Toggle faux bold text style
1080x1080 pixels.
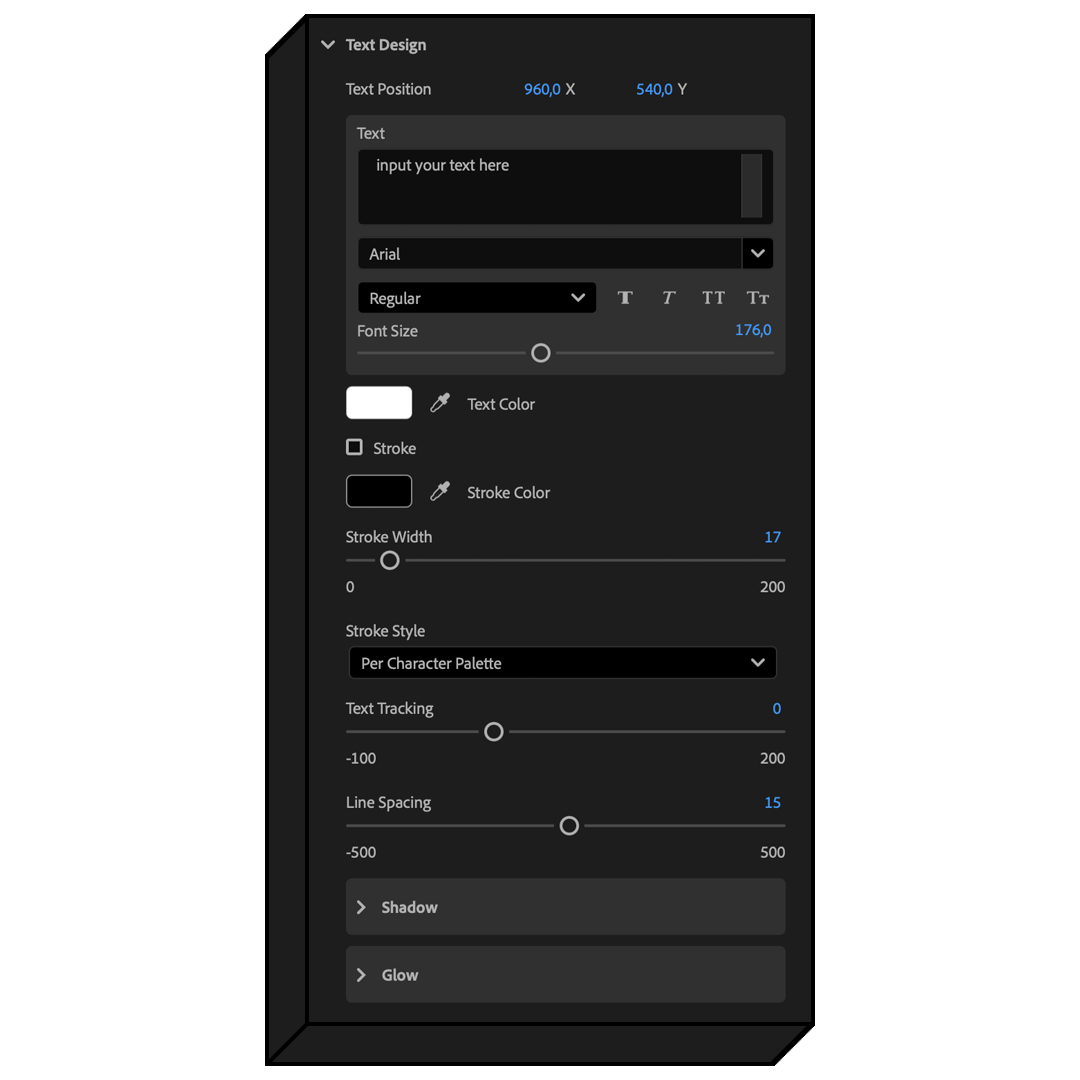tap(625, 298)
